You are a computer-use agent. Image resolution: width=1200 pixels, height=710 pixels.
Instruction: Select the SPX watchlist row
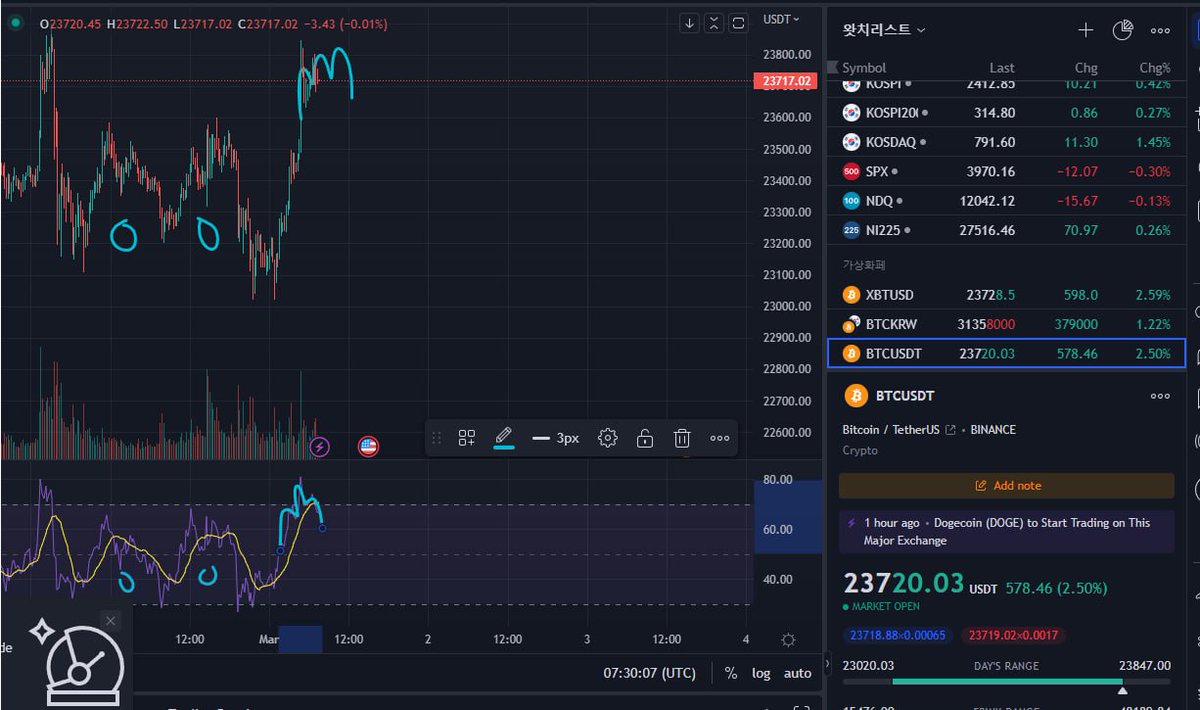[x=1007, y=171]
